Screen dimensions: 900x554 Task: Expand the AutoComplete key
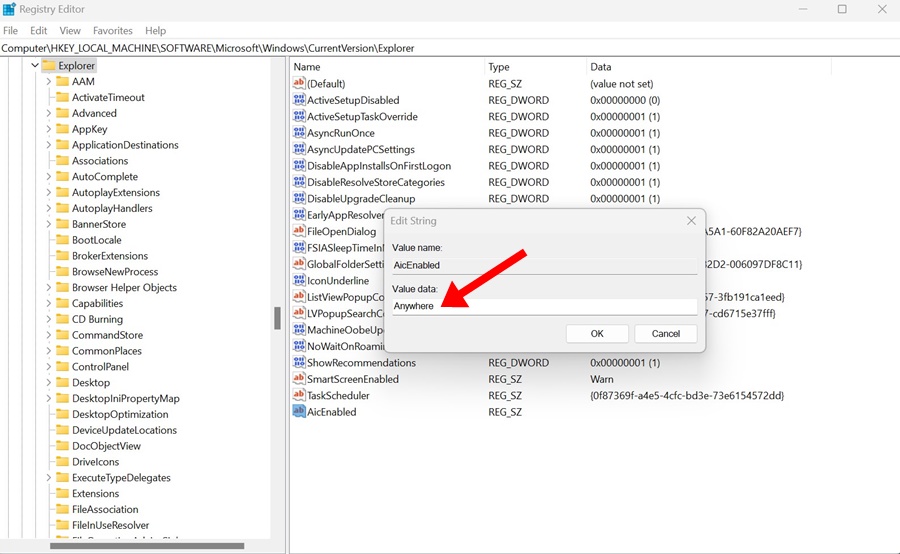(49, 177)
